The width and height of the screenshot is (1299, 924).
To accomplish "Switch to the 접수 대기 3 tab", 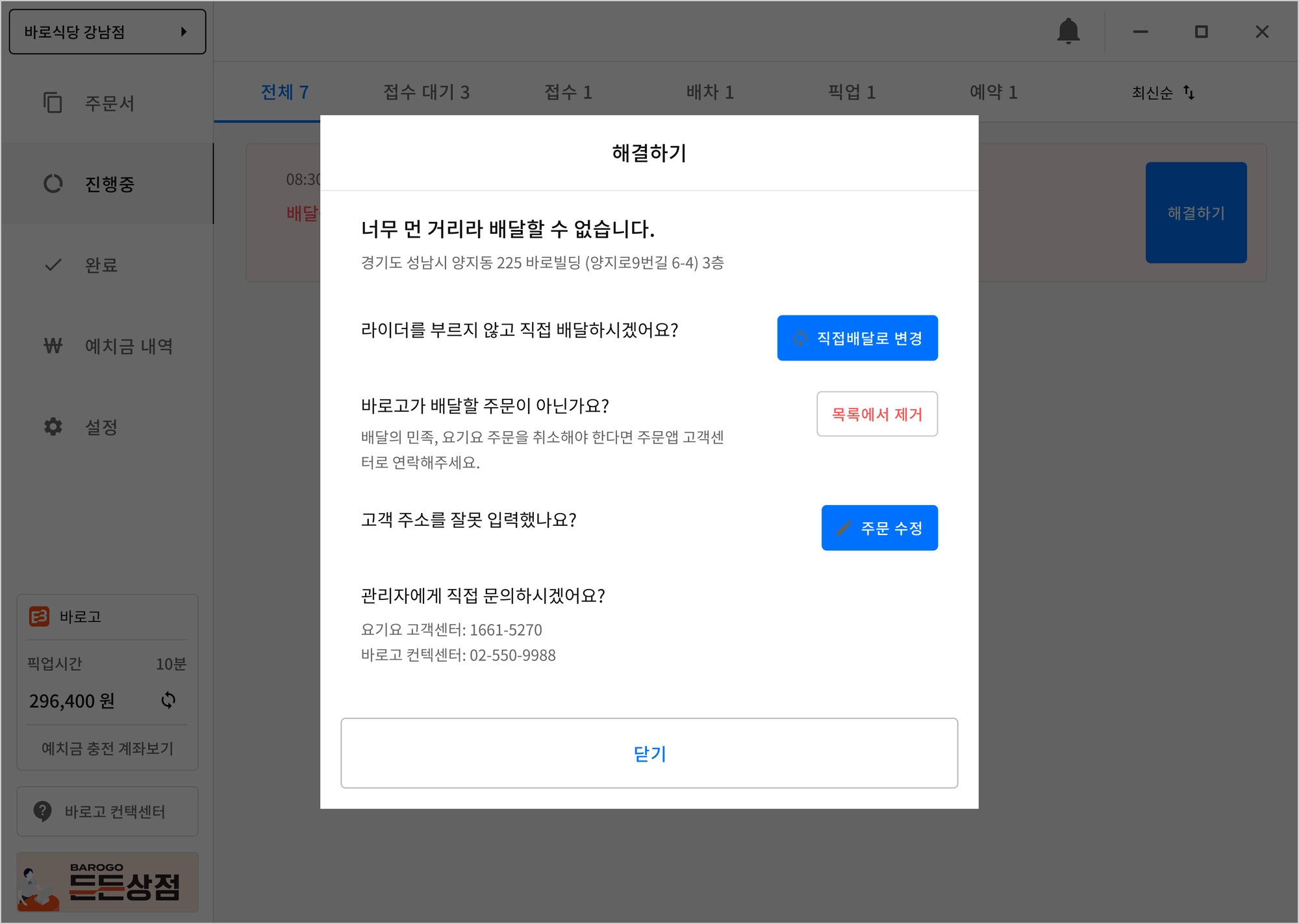I will (x=426, y=92).
